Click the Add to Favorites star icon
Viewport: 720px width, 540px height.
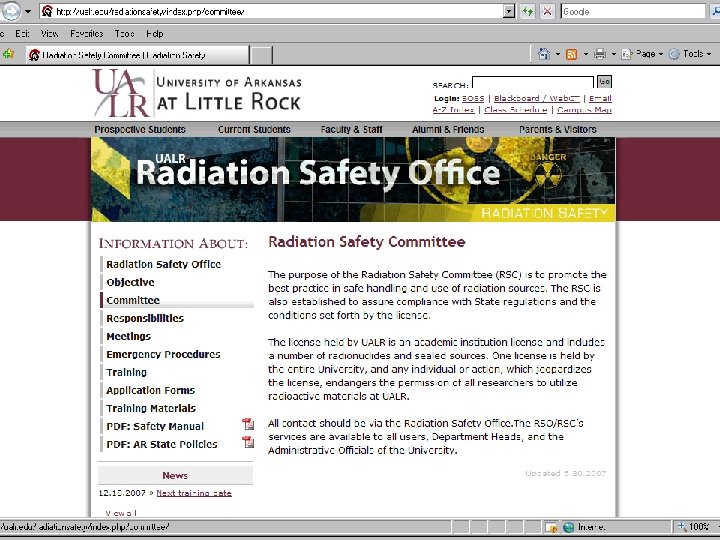8,54
